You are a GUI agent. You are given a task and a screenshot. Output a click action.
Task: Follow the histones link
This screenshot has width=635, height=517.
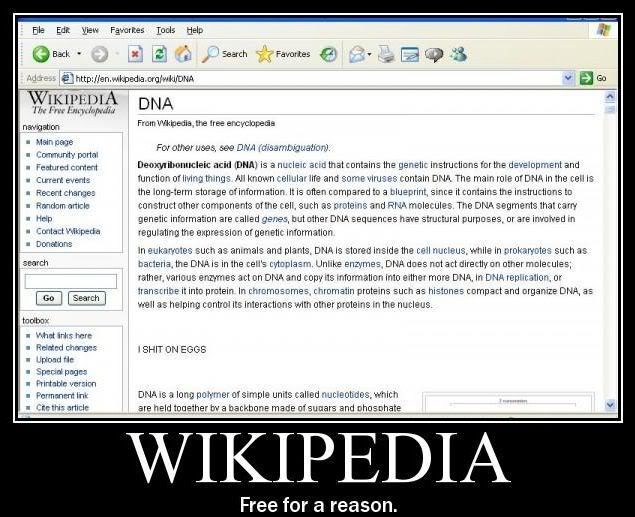[446, 291]
